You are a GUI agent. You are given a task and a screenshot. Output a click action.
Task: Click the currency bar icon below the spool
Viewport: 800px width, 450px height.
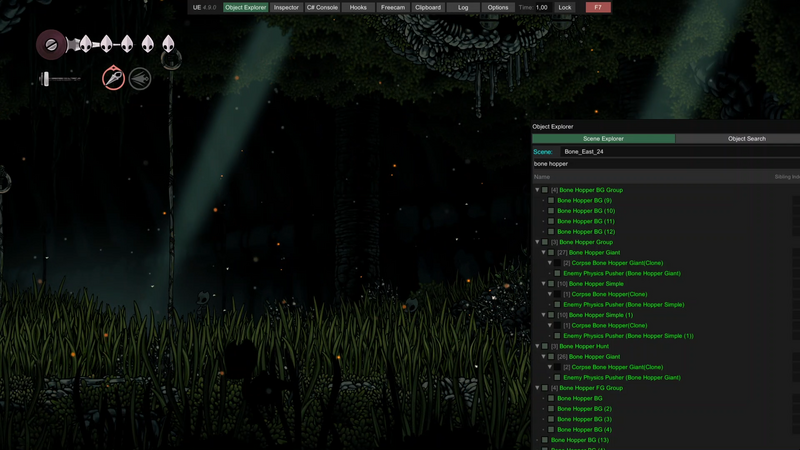59,78
